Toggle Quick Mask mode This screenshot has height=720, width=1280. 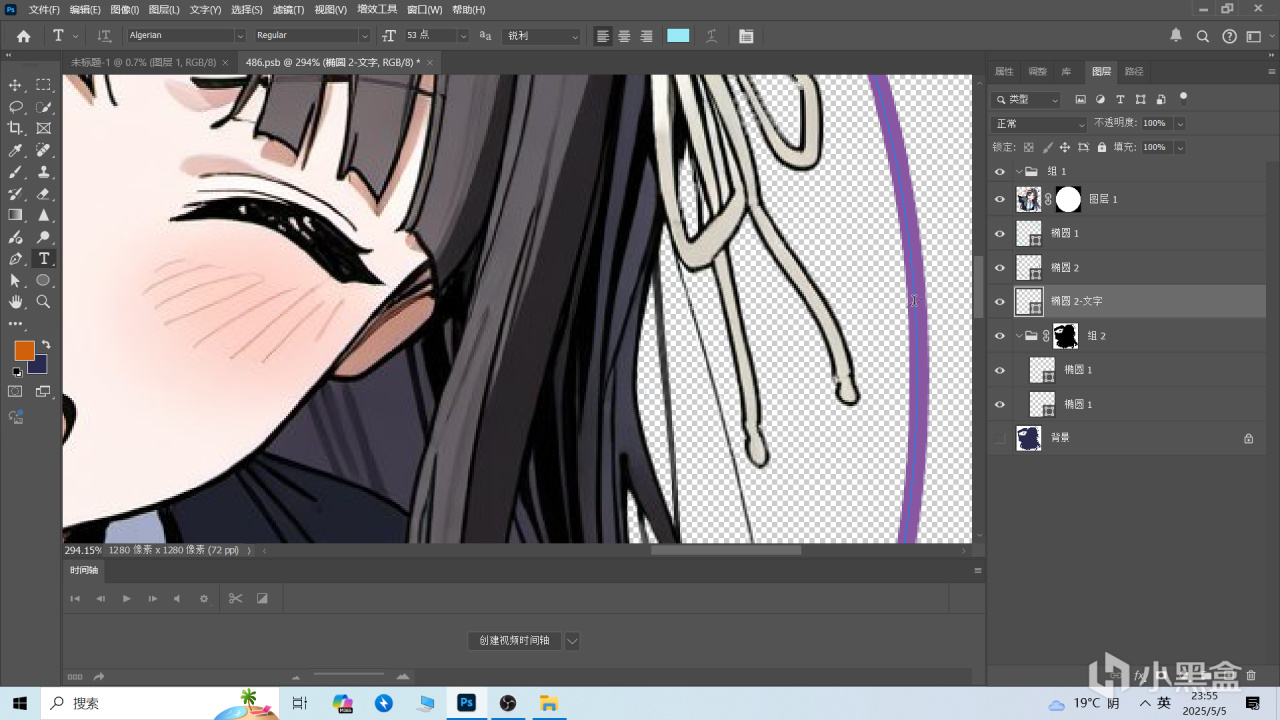15,392
